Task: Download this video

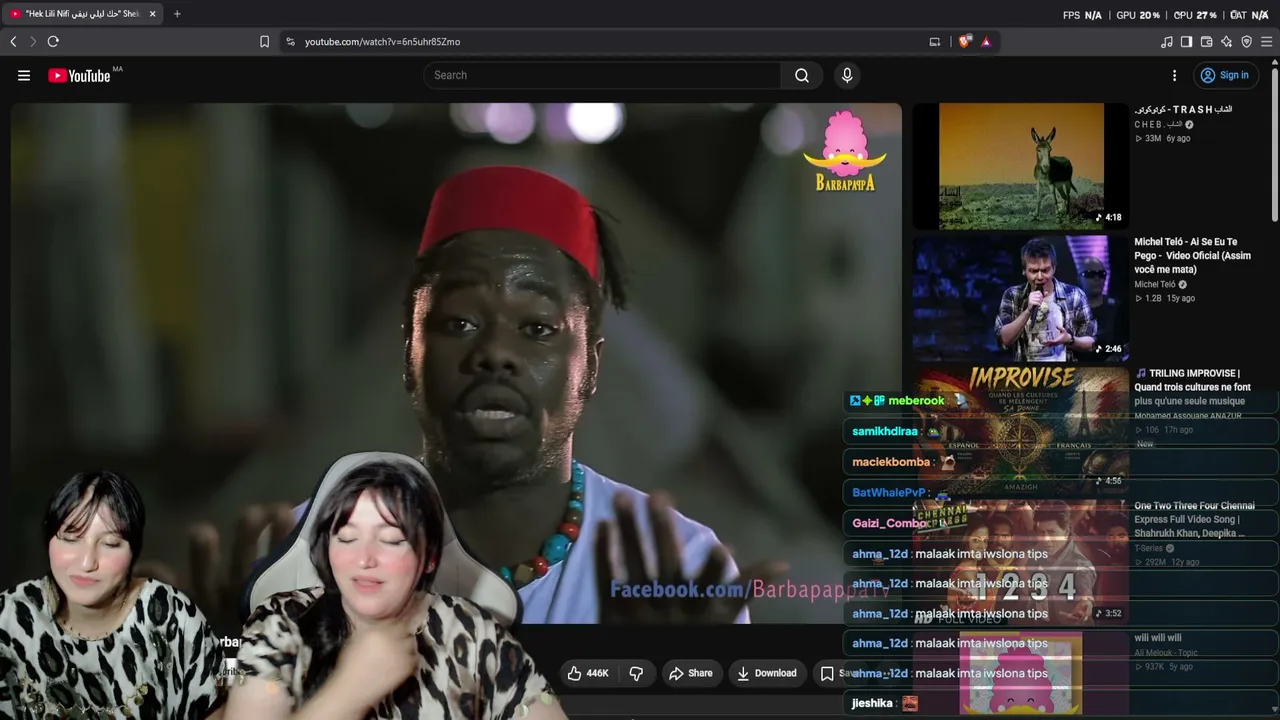Action: [767, 673]
